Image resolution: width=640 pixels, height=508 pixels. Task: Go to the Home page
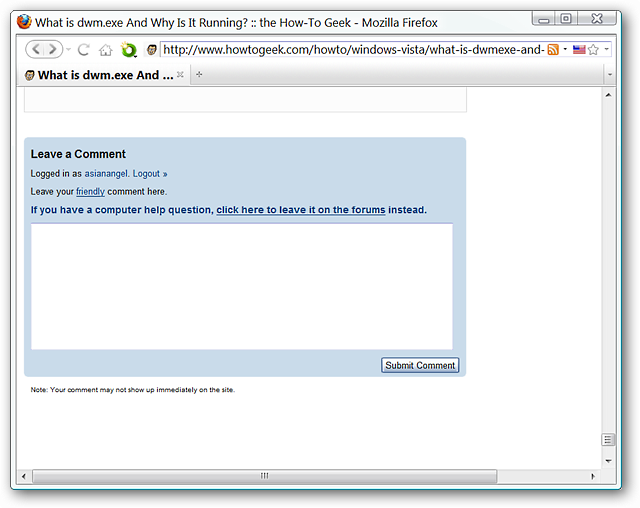[x=105, y=49]
